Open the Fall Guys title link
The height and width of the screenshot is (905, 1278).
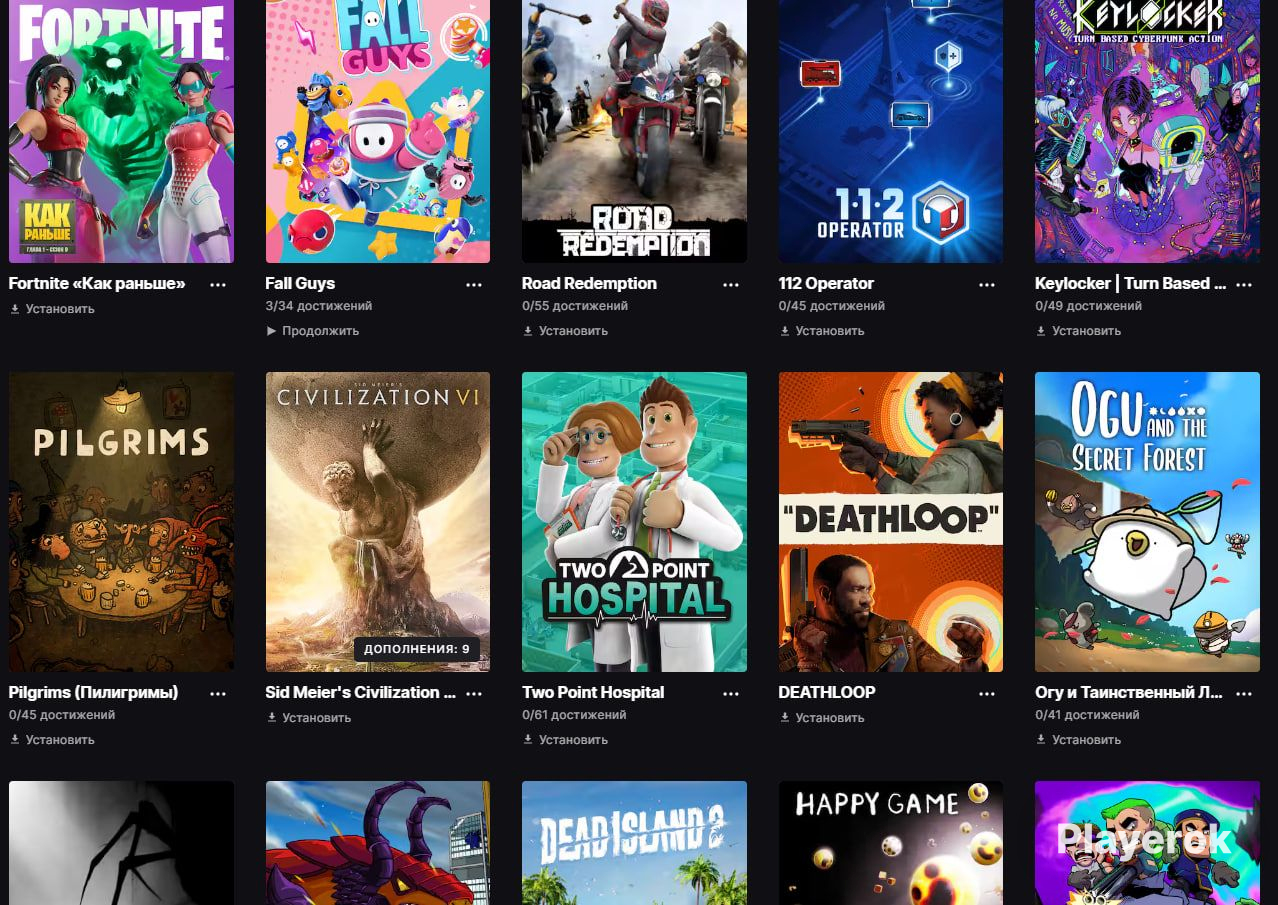click(300, 284)
